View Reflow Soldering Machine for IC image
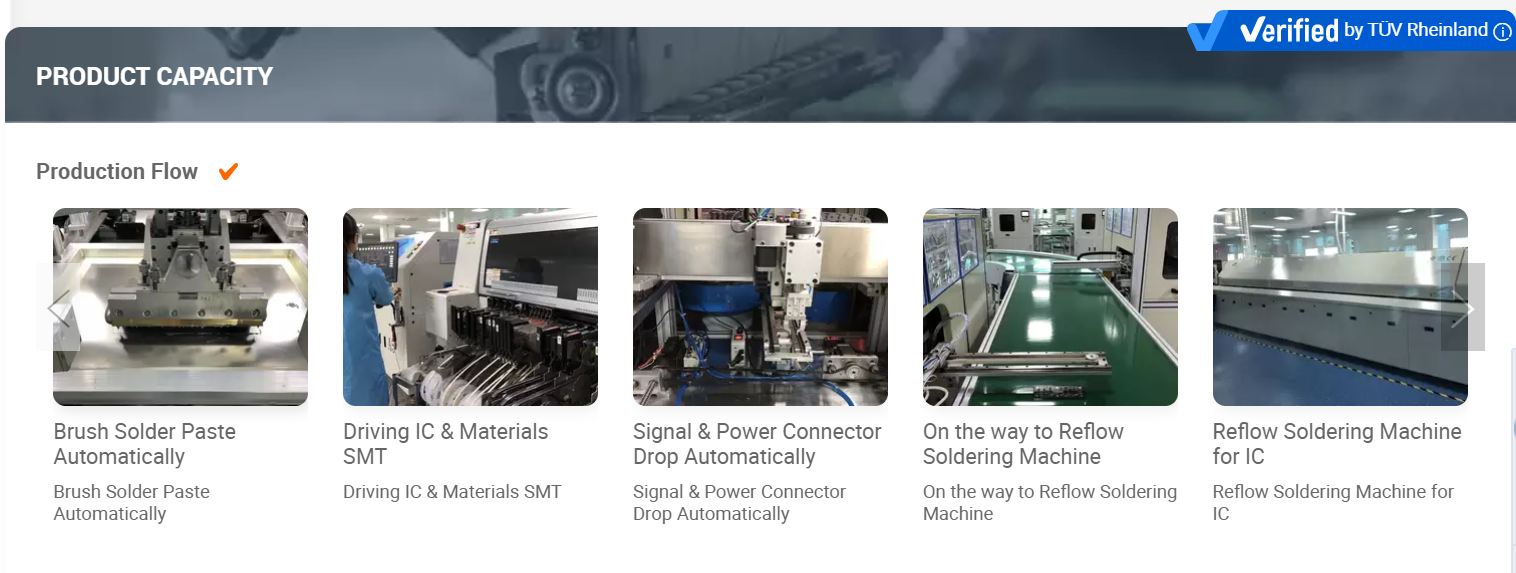The image size is (1516, 573). (x=1340, y=307)
